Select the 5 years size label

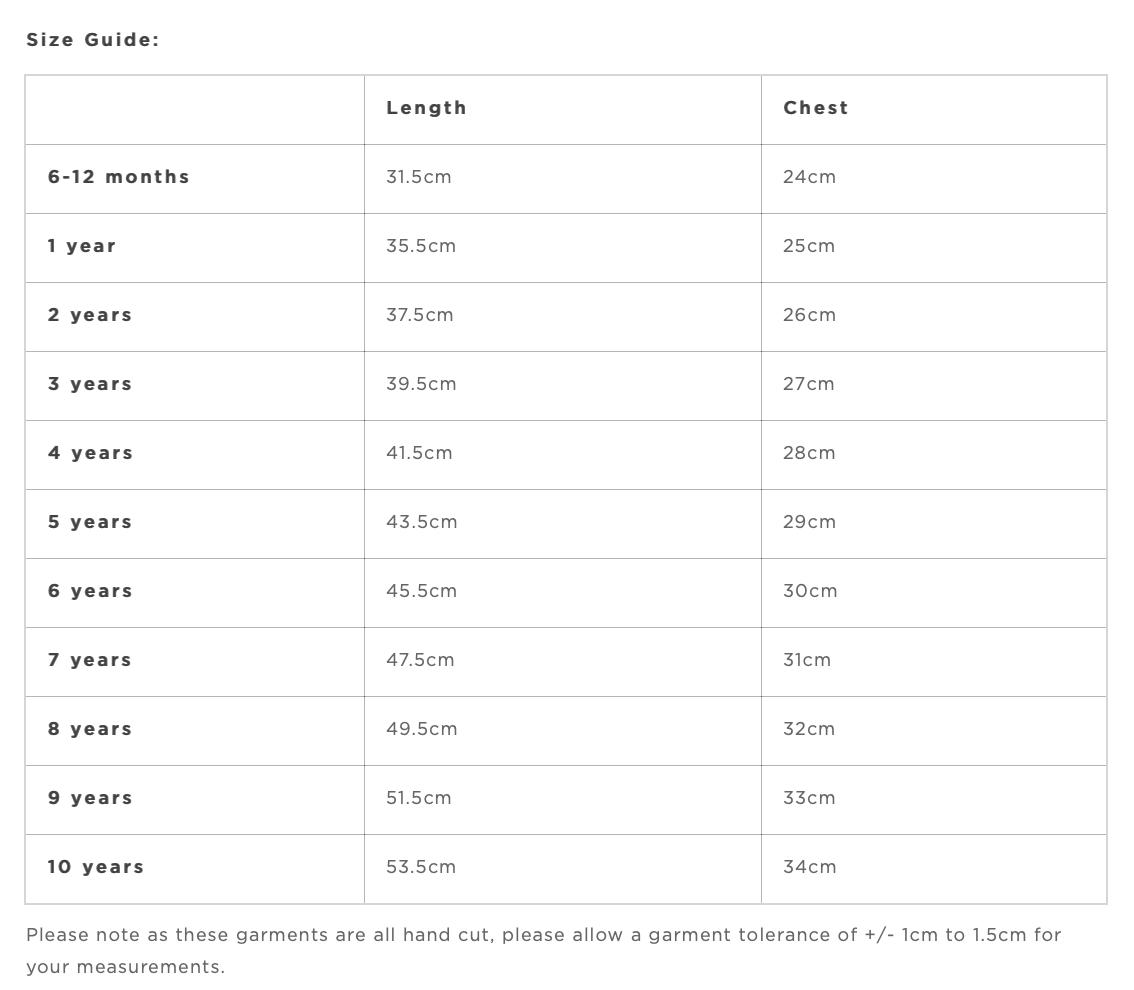pos(90,522)
